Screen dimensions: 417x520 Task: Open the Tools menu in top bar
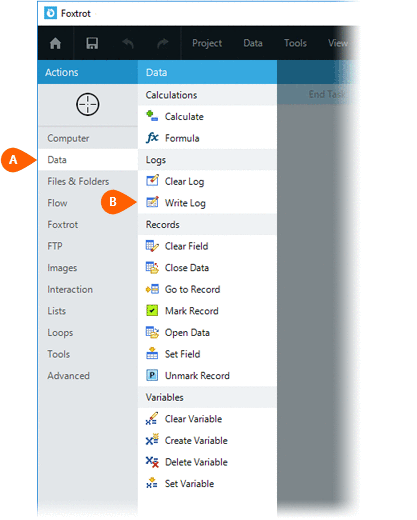(295, 43)
